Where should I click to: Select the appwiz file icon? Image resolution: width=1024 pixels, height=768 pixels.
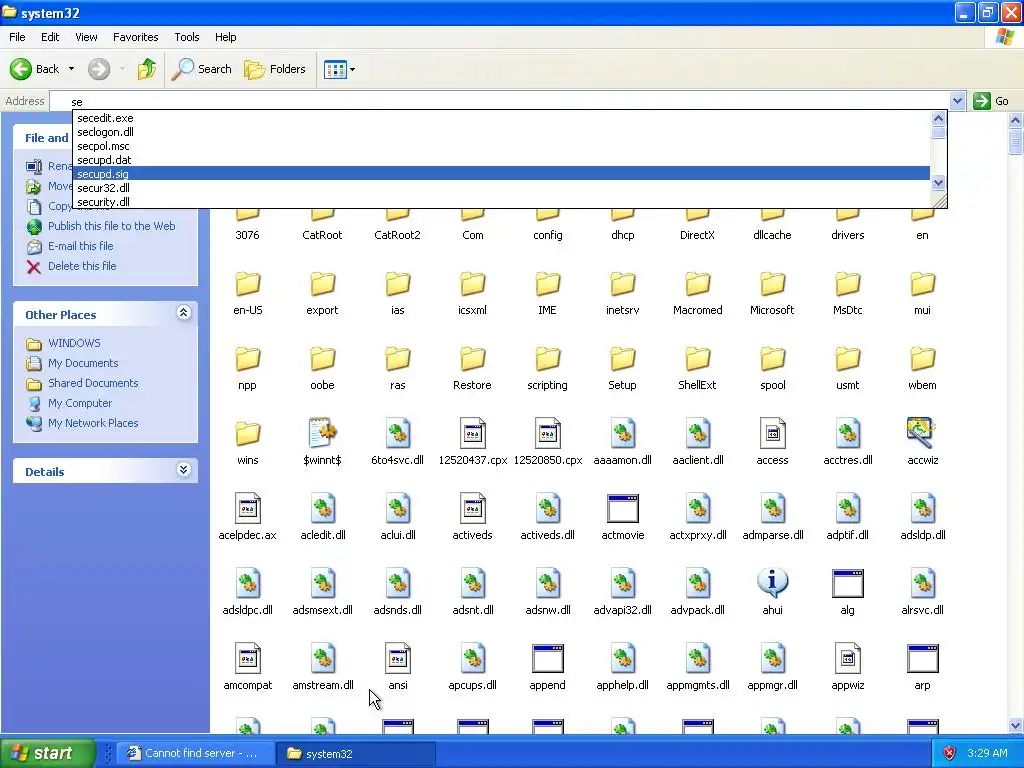847,658
